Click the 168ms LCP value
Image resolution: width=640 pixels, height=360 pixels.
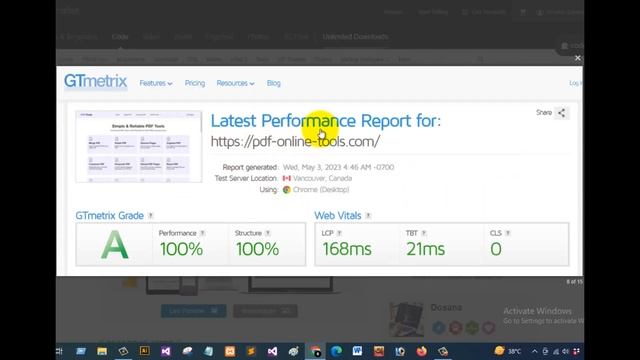(x=347, y=249)
